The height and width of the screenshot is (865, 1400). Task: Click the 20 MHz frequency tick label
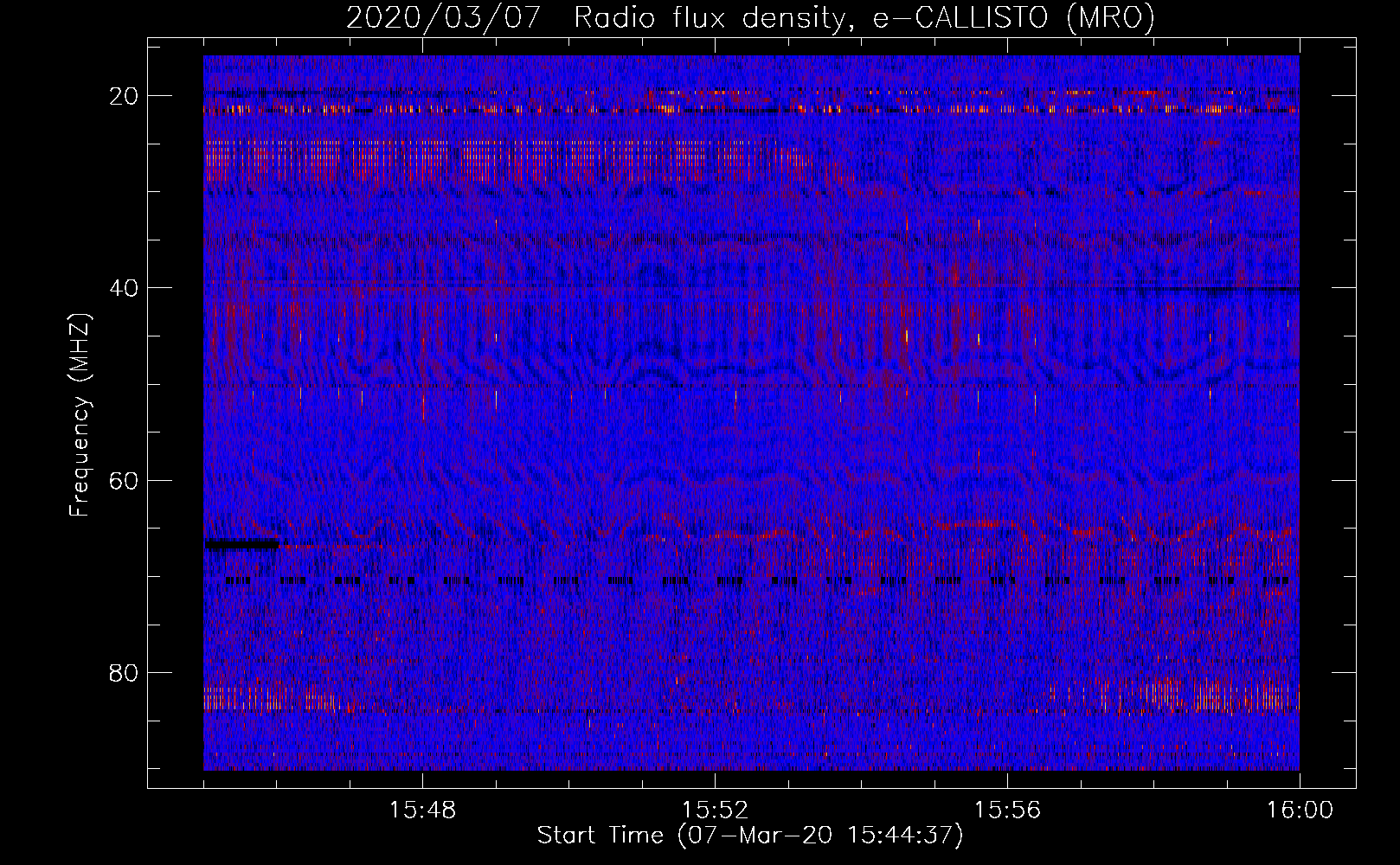(x=125, y=96)
